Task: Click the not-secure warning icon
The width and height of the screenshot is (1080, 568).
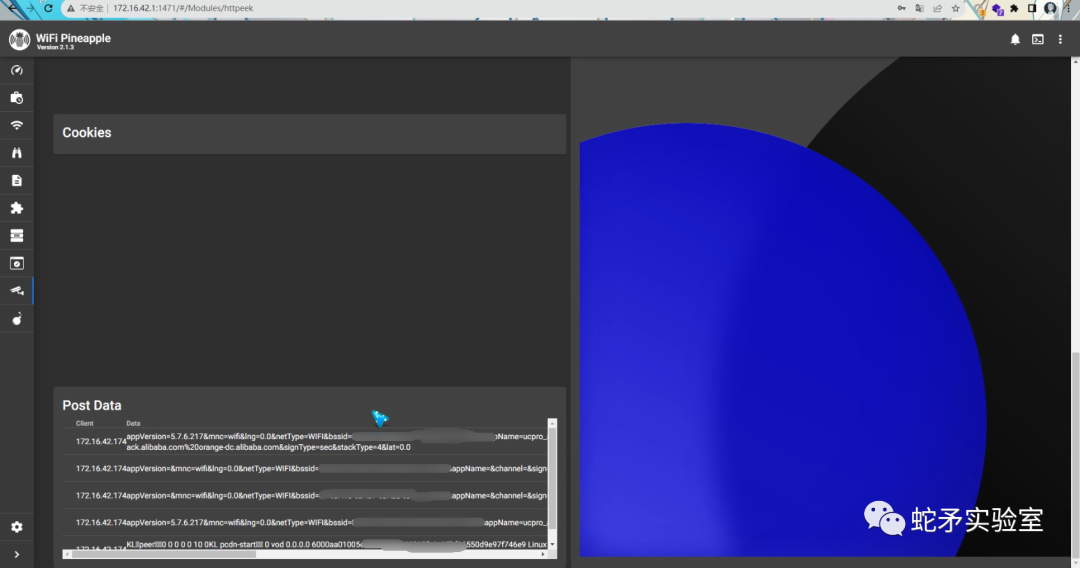Action: tap(71, 8)
